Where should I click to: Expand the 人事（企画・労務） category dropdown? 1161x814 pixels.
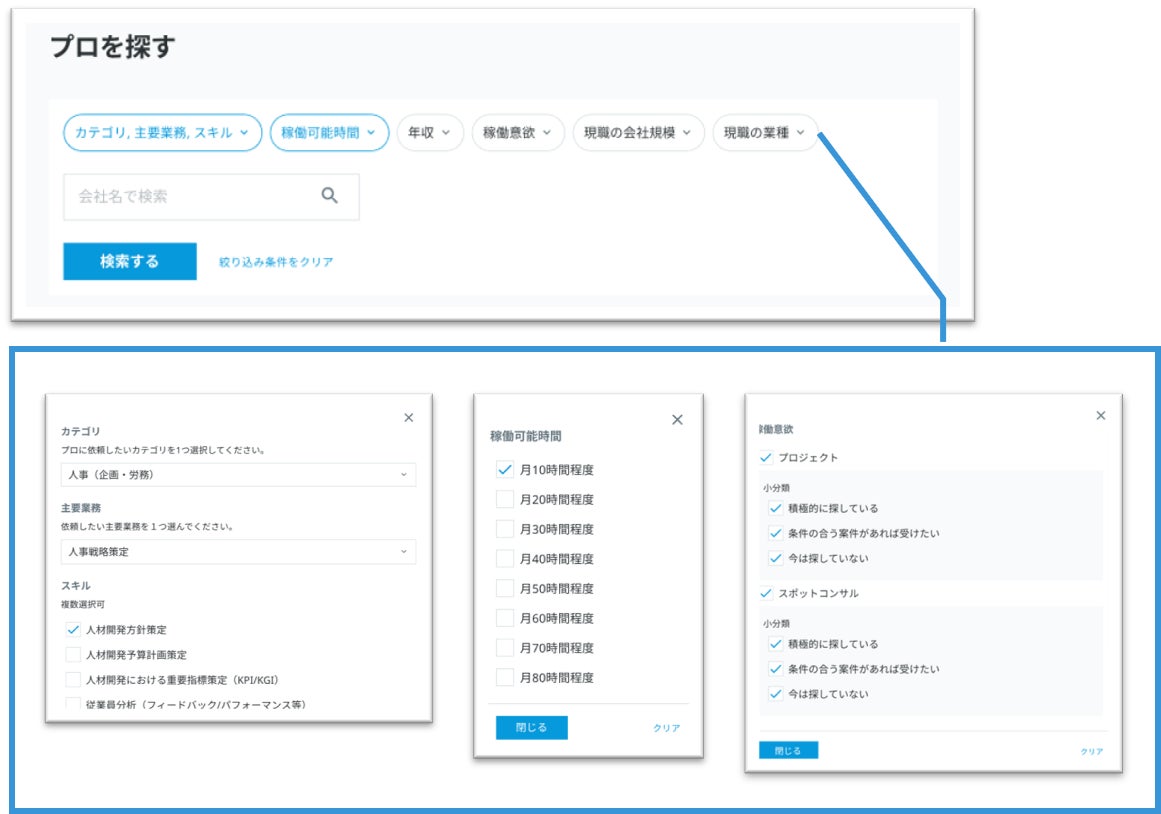pyautogui.click(x=238, y=475)
